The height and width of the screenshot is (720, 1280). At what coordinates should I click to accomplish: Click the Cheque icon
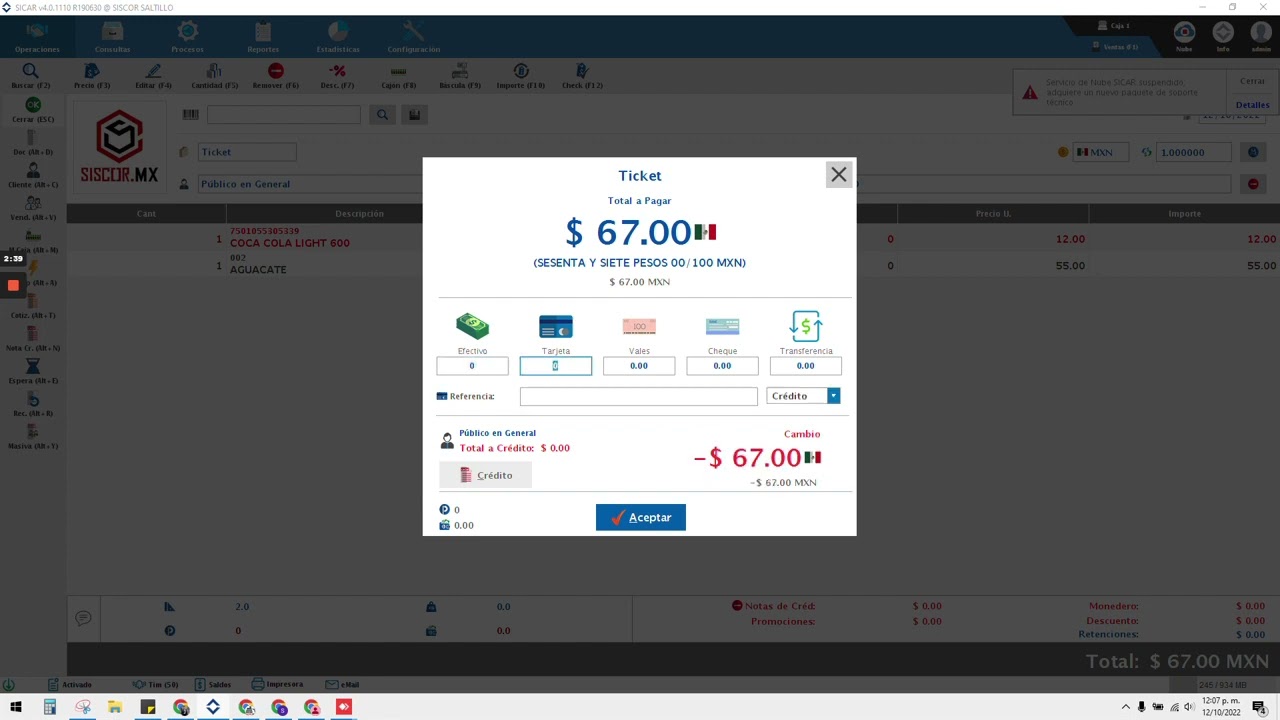coord(722,326)
